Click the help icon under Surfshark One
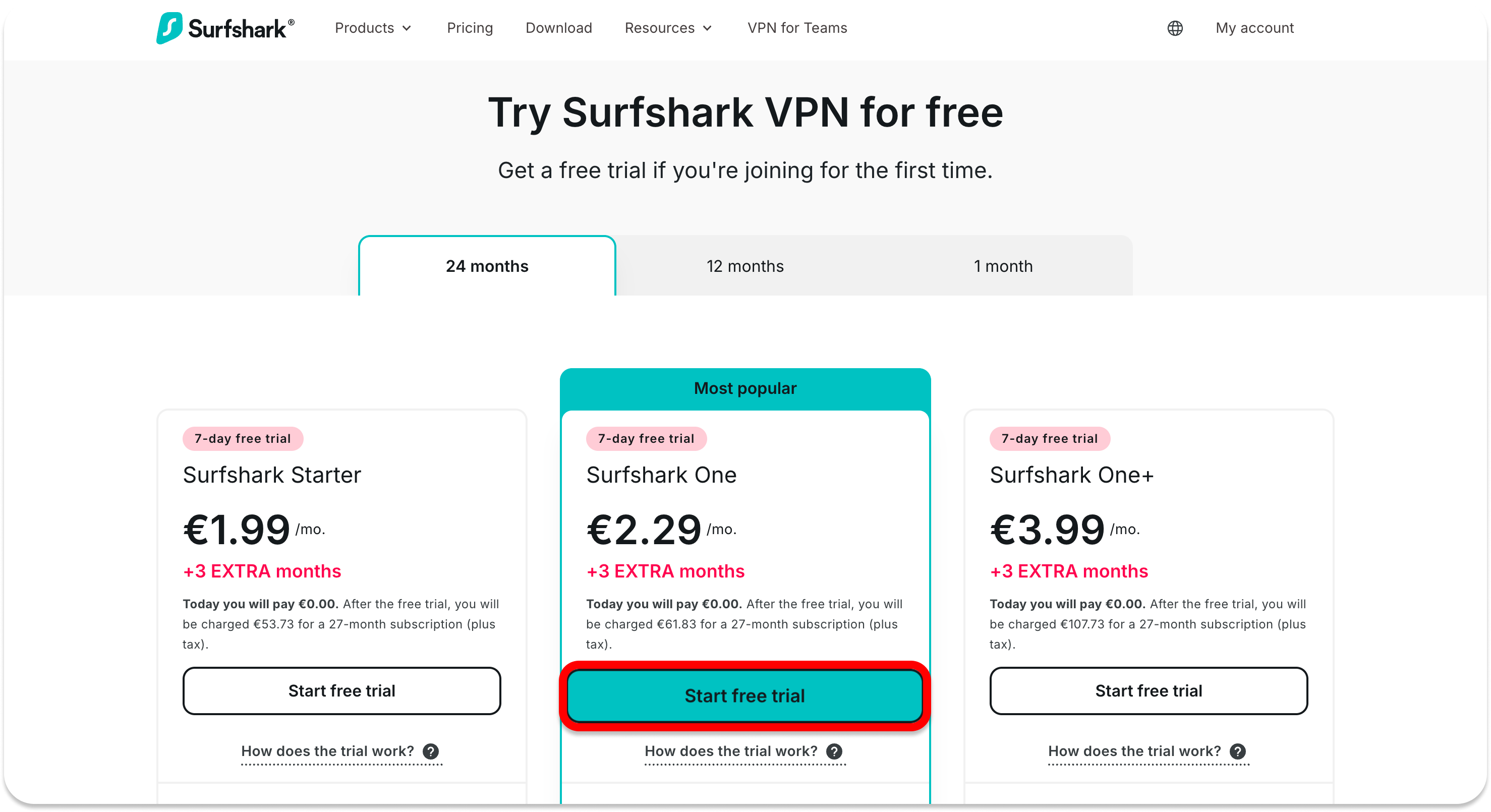 tap(834, 751)
